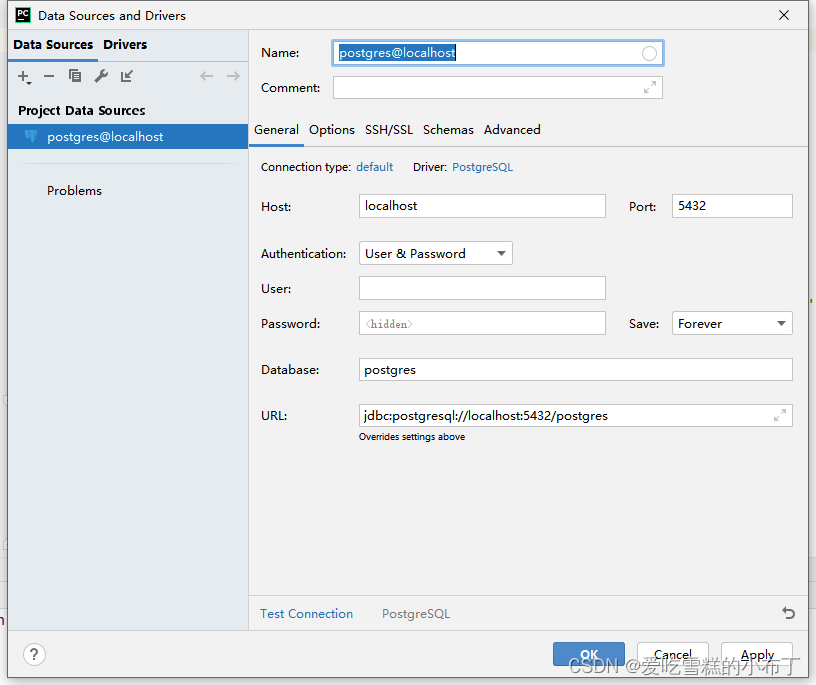816x685 pixels.
Task: Select the General tab
Action: (x=276, y=130)
